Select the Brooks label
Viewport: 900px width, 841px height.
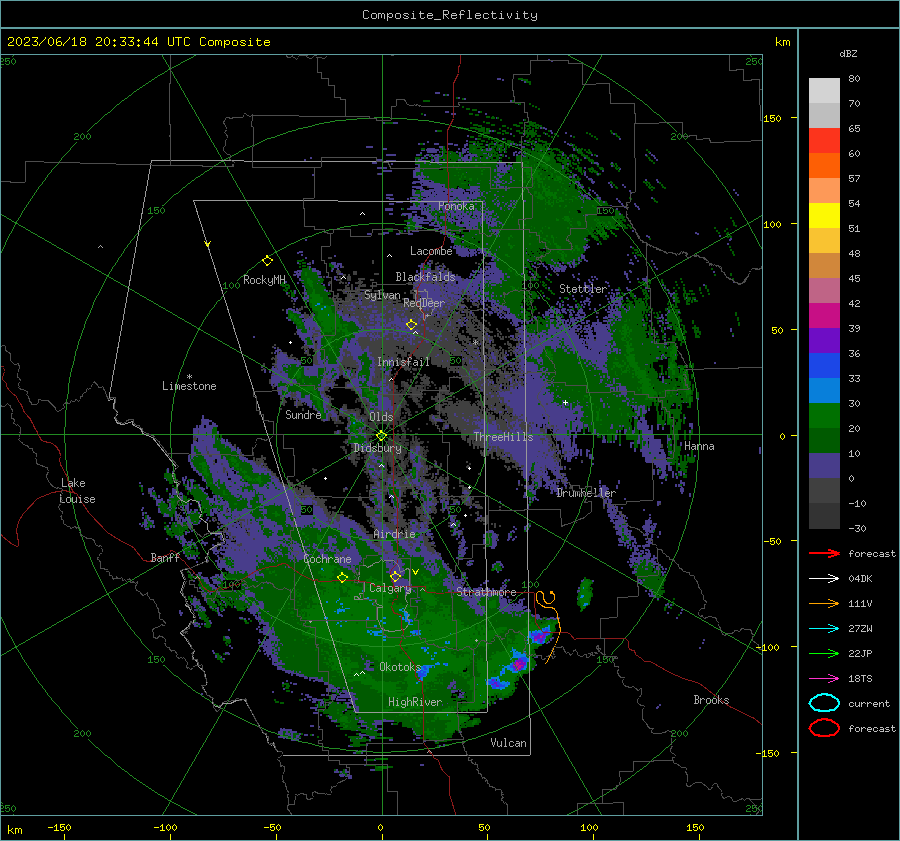(711, 700)
